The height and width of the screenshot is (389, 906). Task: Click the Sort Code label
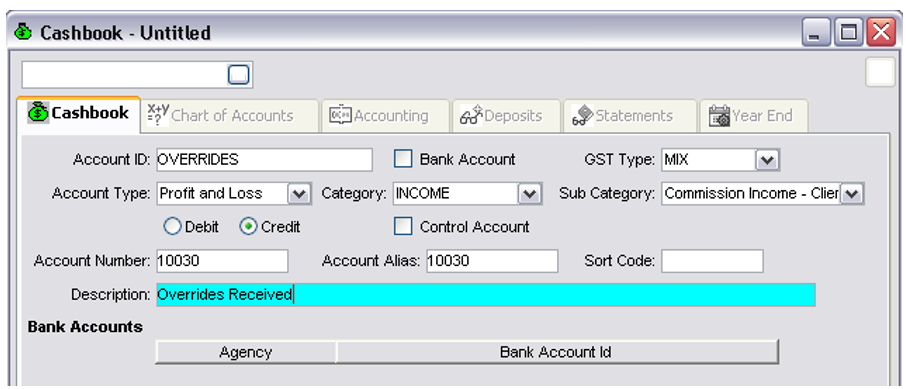(x=619, y=261)
